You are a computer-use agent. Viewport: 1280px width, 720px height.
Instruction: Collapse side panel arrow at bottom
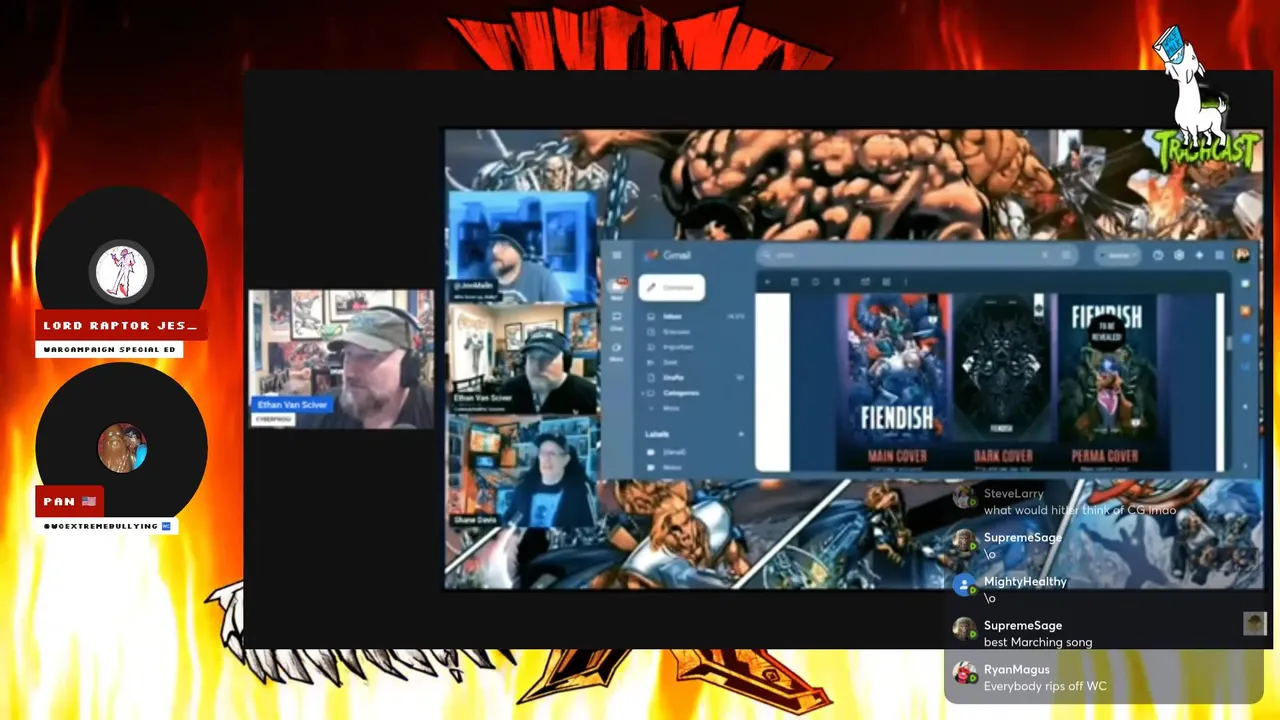click(x=1245, y=466)
